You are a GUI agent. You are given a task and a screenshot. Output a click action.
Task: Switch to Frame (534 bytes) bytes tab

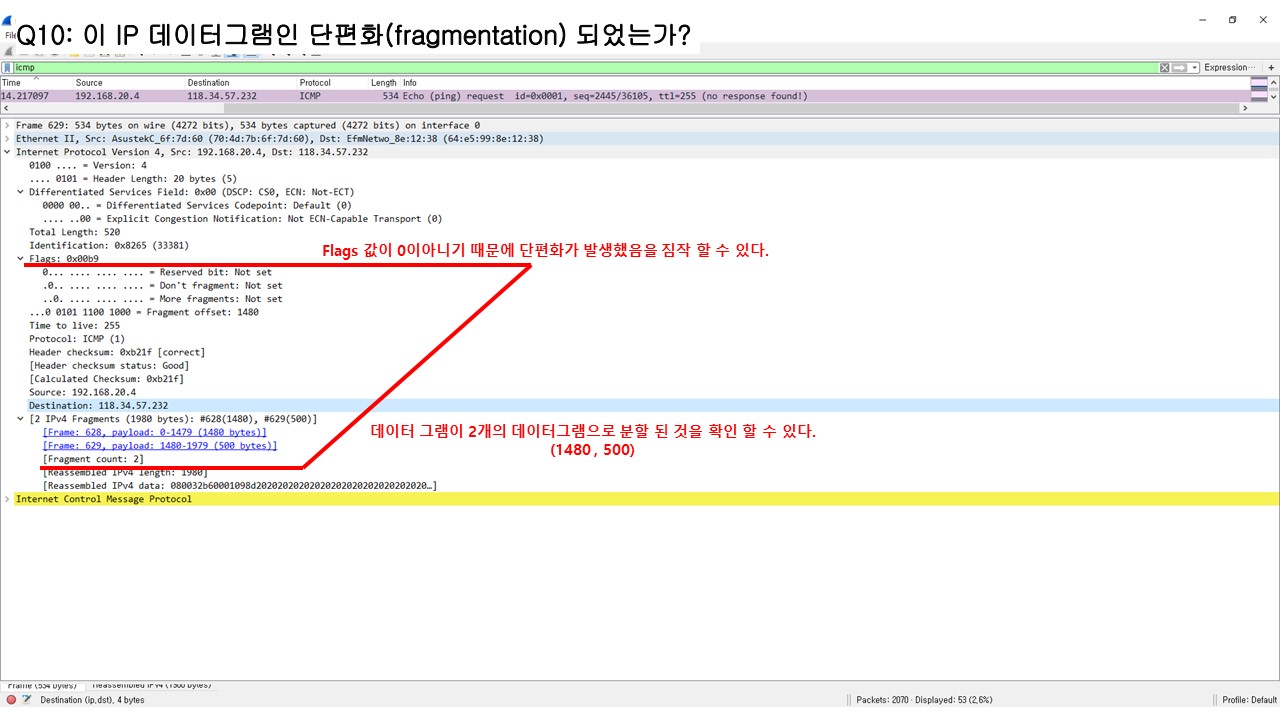tap(42, 686)
